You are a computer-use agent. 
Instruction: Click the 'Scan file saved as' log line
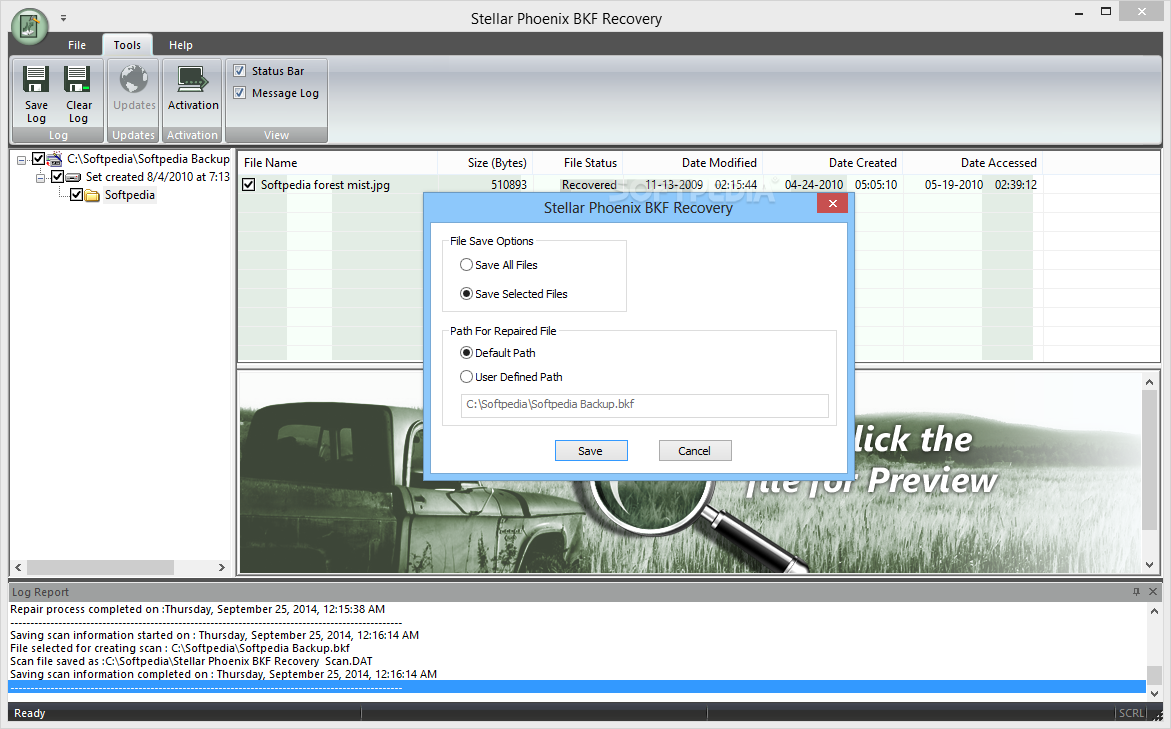tap(191, 661)
